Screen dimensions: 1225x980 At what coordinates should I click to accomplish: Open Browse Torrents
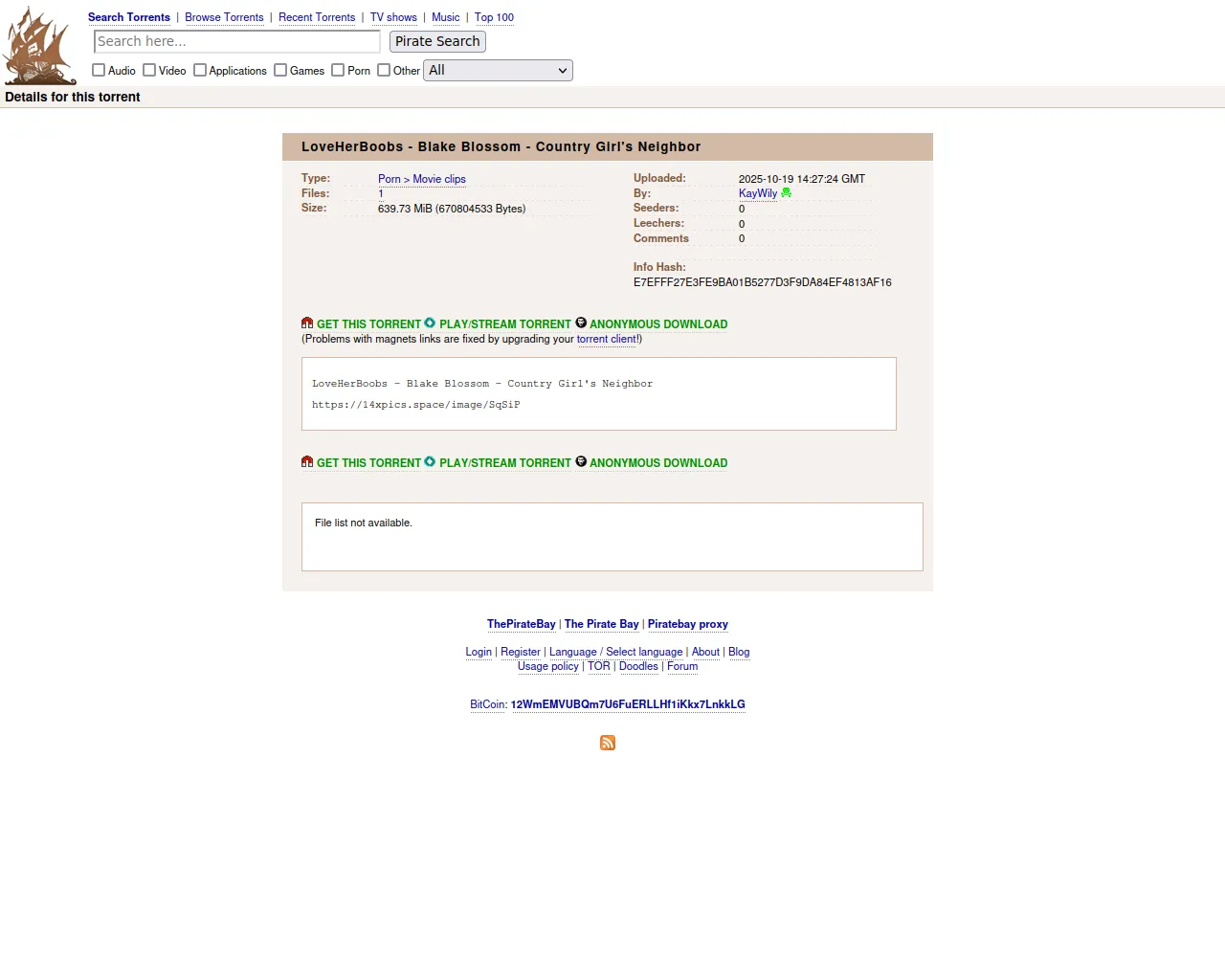click(x=224, y=17)
